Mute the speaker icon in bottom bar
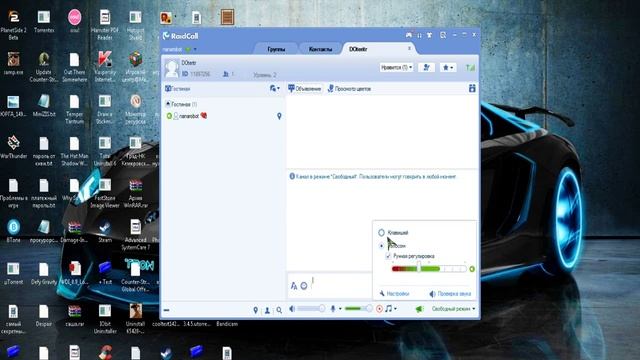 (292, 309)
